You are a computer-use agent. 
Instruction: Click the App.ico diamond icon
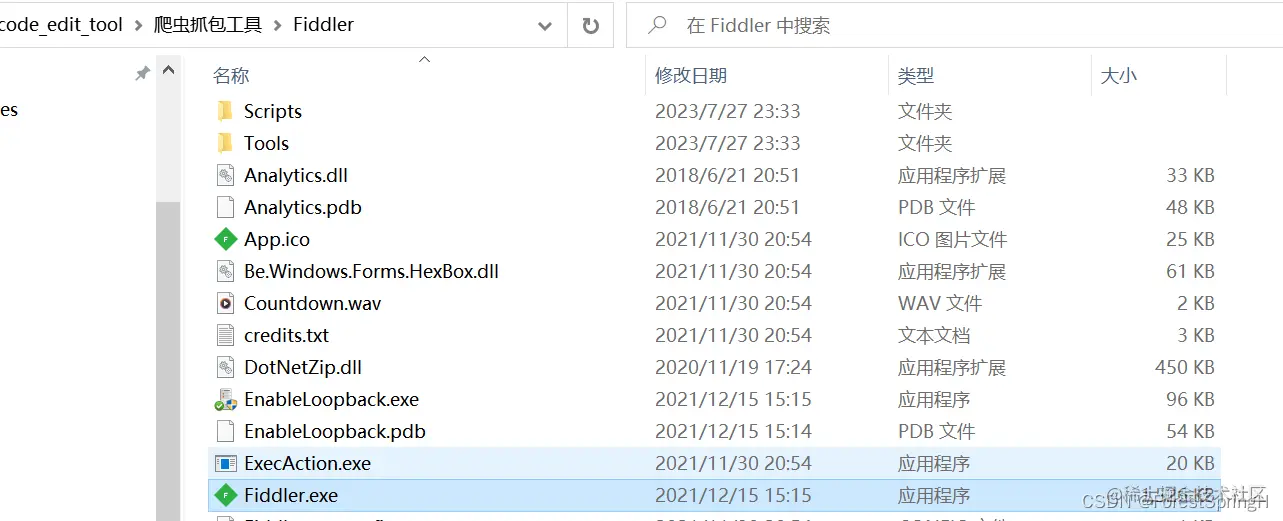[226, 239]
